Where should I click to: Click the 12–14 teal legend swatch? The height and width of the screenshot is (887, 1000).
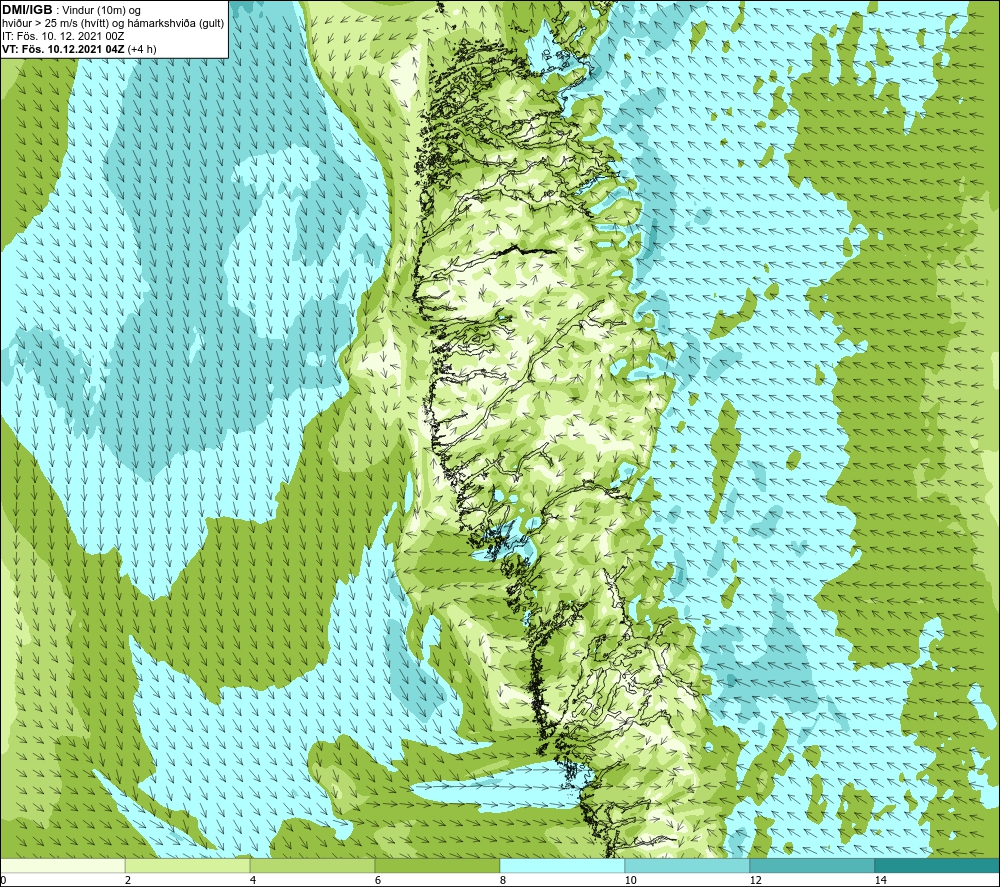pyautogui.click(x=812, y=865)
